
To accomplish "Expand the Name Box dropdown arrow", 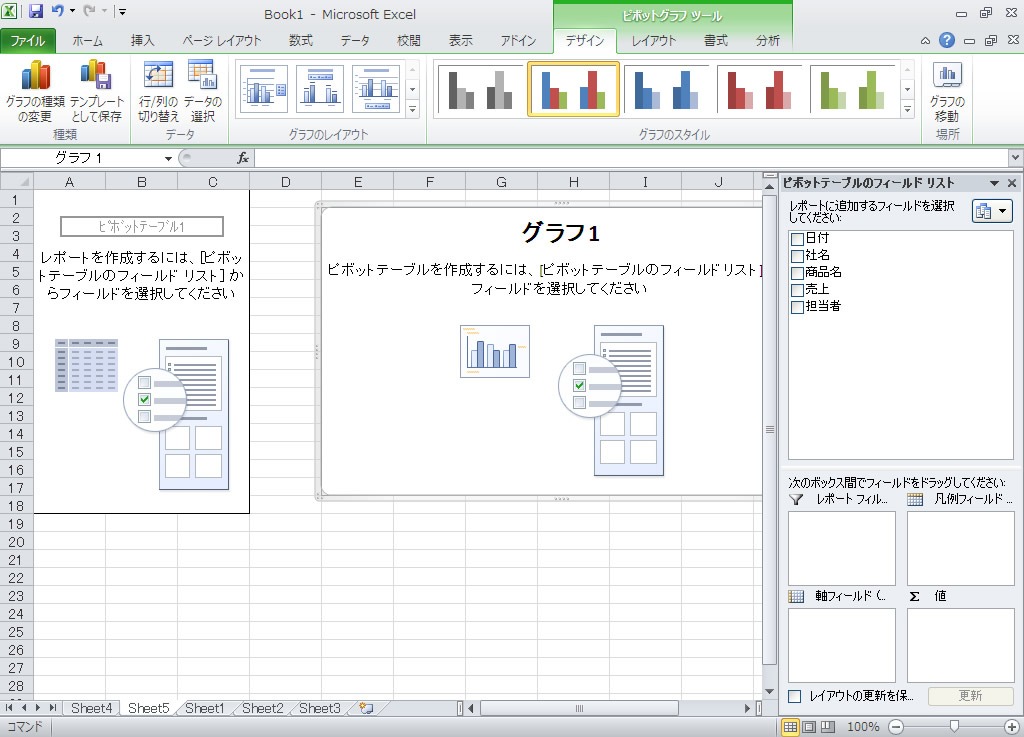I will (x=168, y=158).
